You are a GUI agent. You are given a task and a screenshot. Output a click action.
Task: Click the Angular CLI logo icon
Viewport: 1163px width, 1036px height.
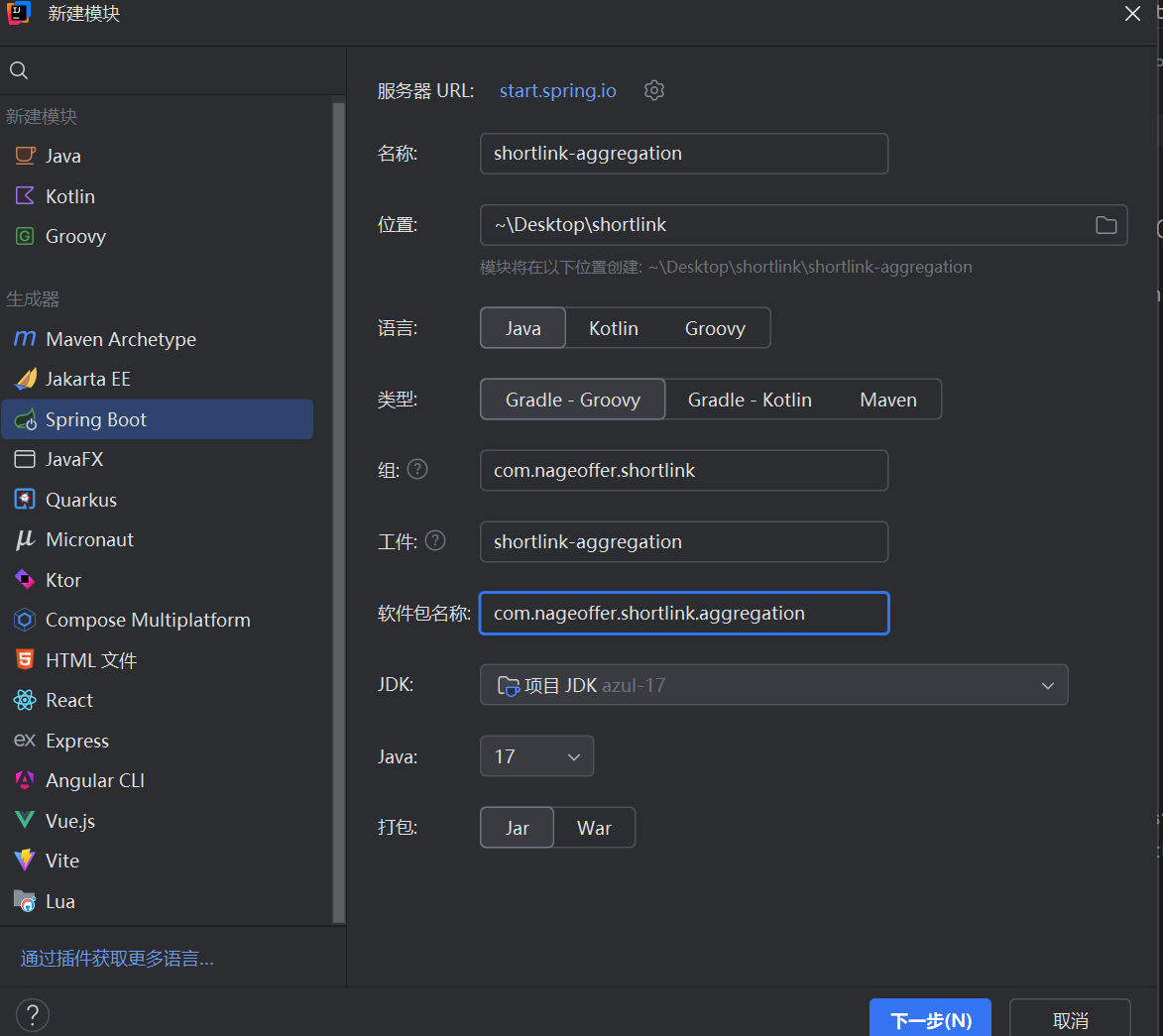click(x=25, y=779)
